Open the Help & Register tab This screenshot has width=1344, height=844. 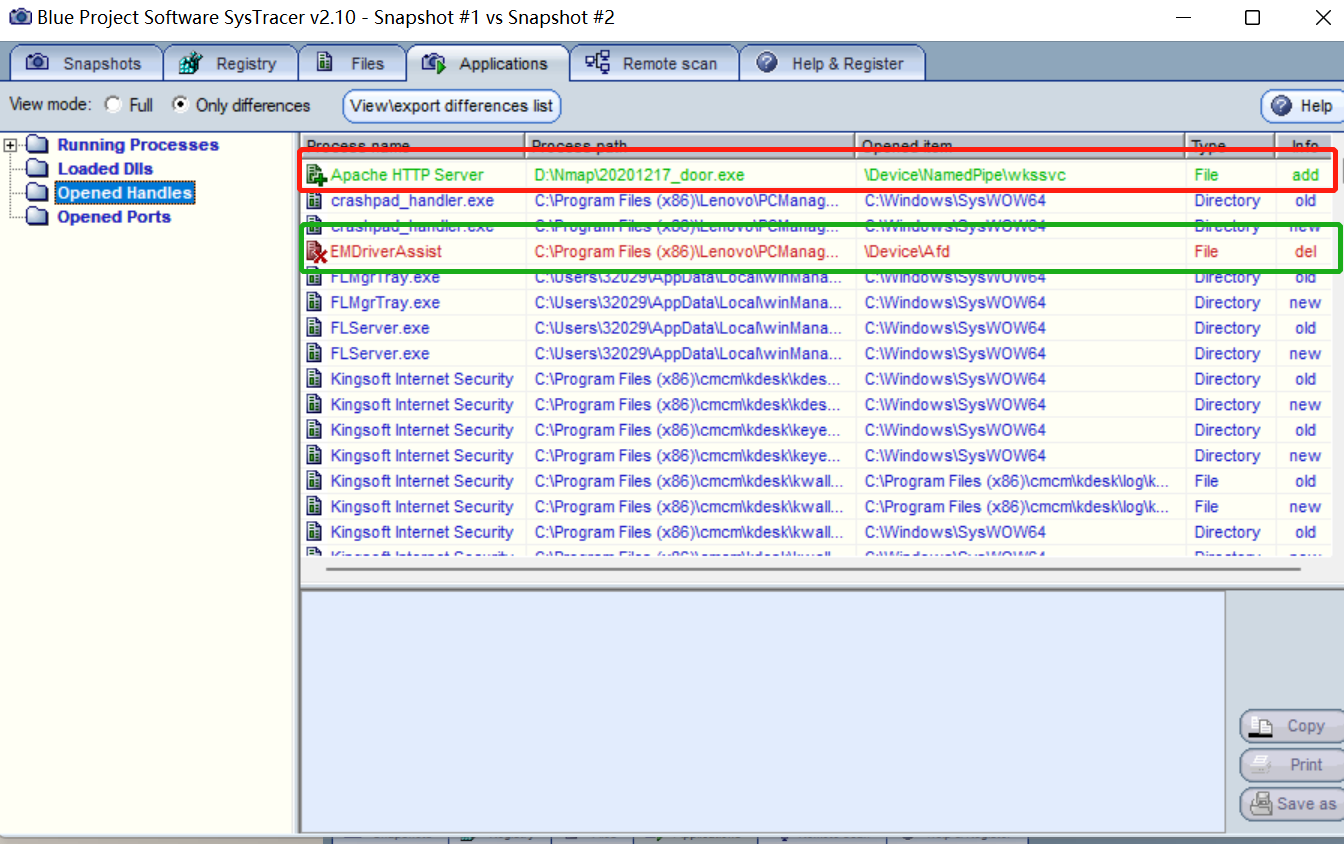832,63
